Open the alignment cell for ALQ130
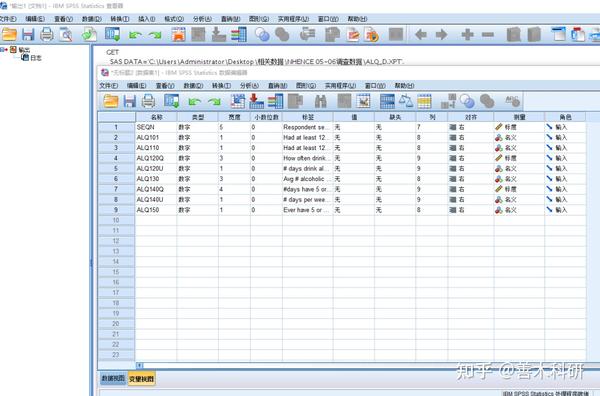The image size is (600, 396). pos(470,179)
